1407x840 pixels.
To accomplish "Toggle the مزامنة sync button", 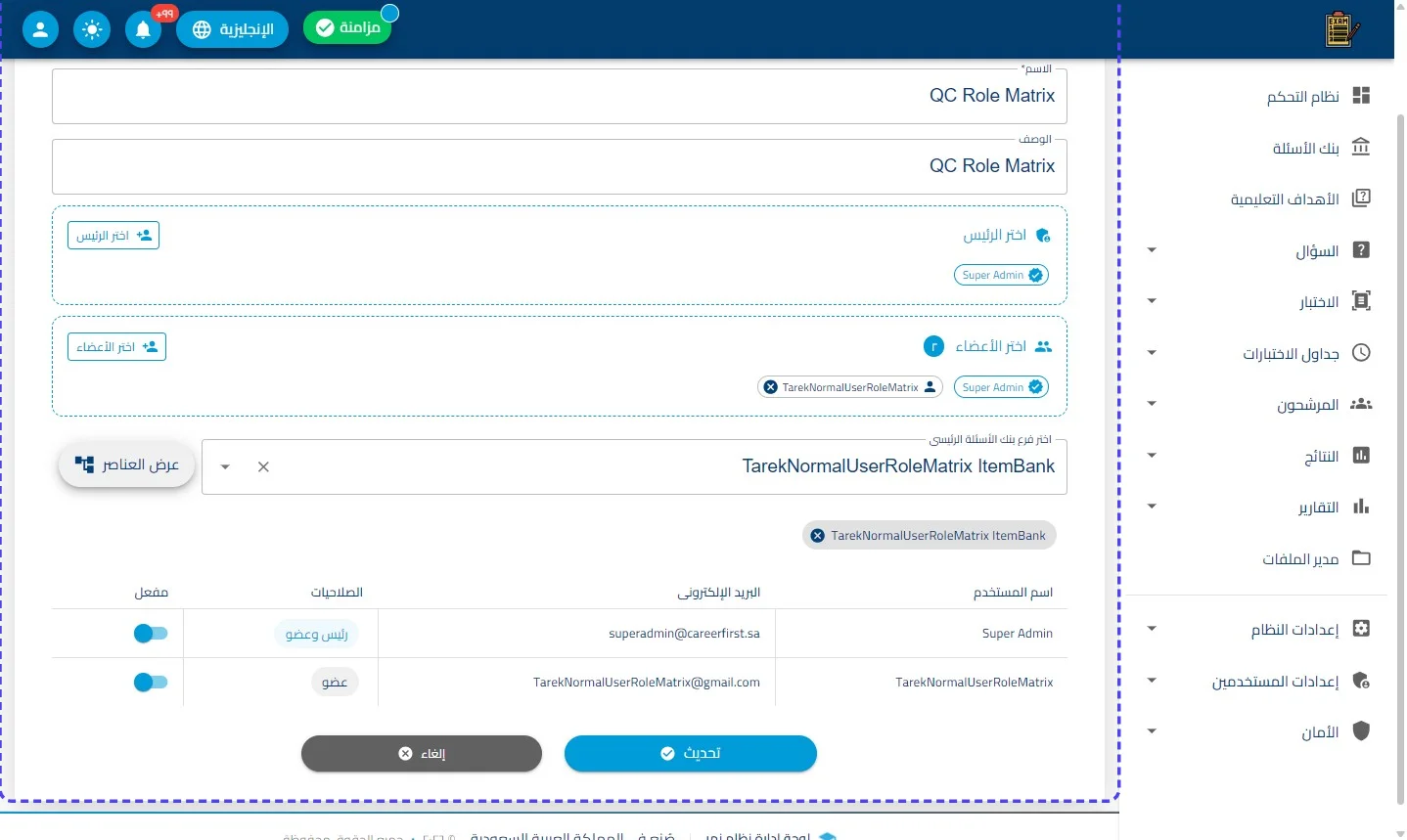I will coord(347,28).
